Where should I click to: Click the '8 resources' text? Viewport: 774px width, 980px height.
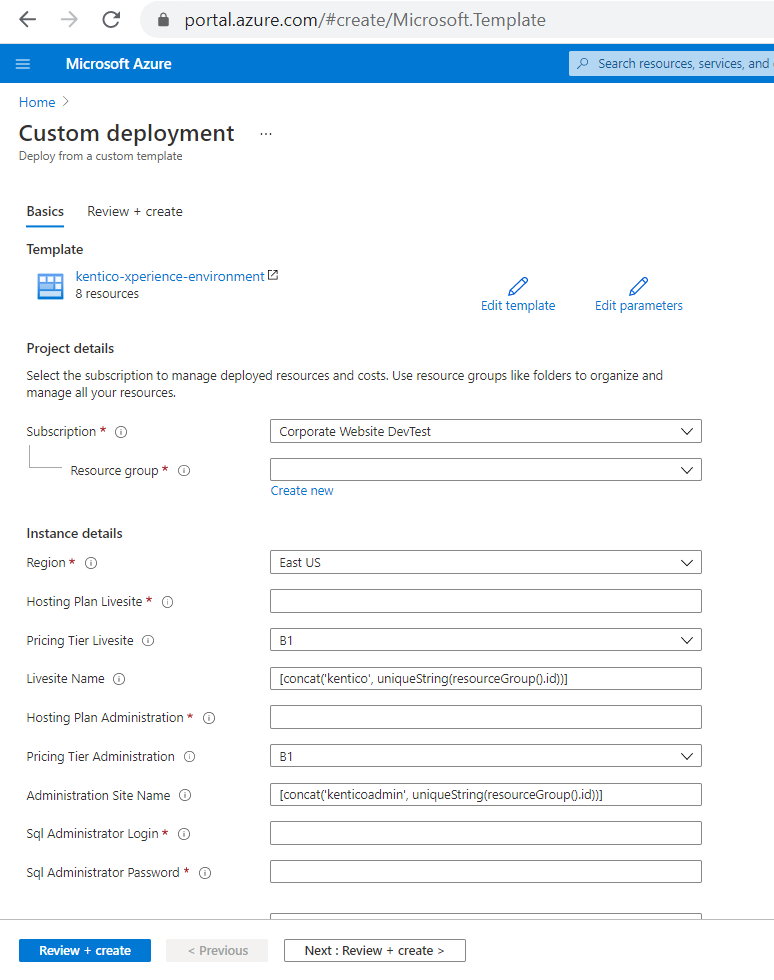click(107, 294)
